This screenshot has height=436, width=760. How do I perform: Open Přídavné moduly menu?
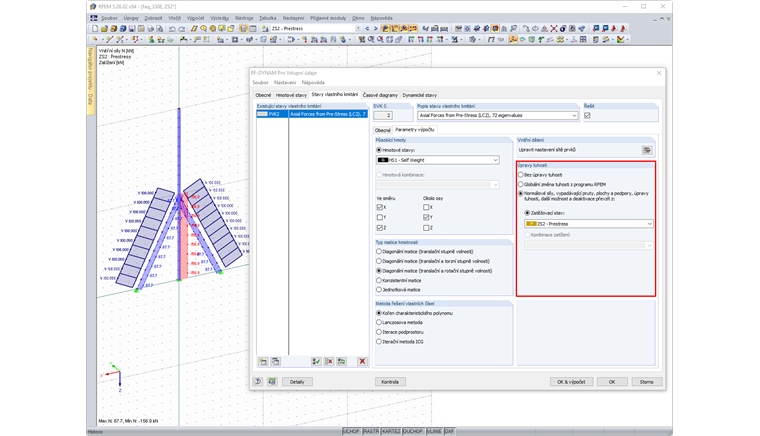[328, 18]
